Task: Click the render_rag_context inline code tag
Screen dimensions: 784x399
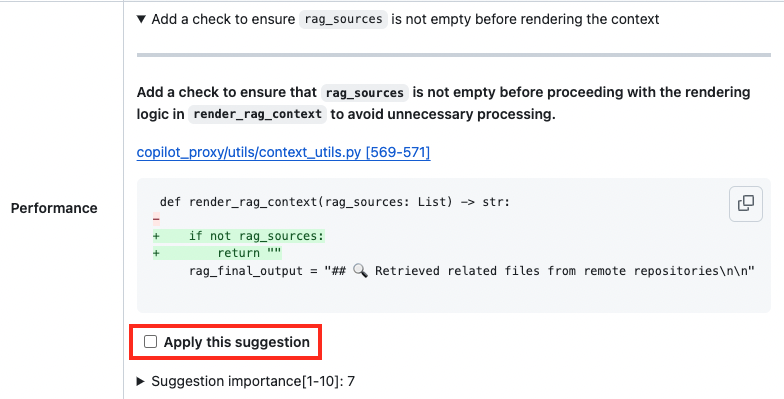Action: coord(257,114)
